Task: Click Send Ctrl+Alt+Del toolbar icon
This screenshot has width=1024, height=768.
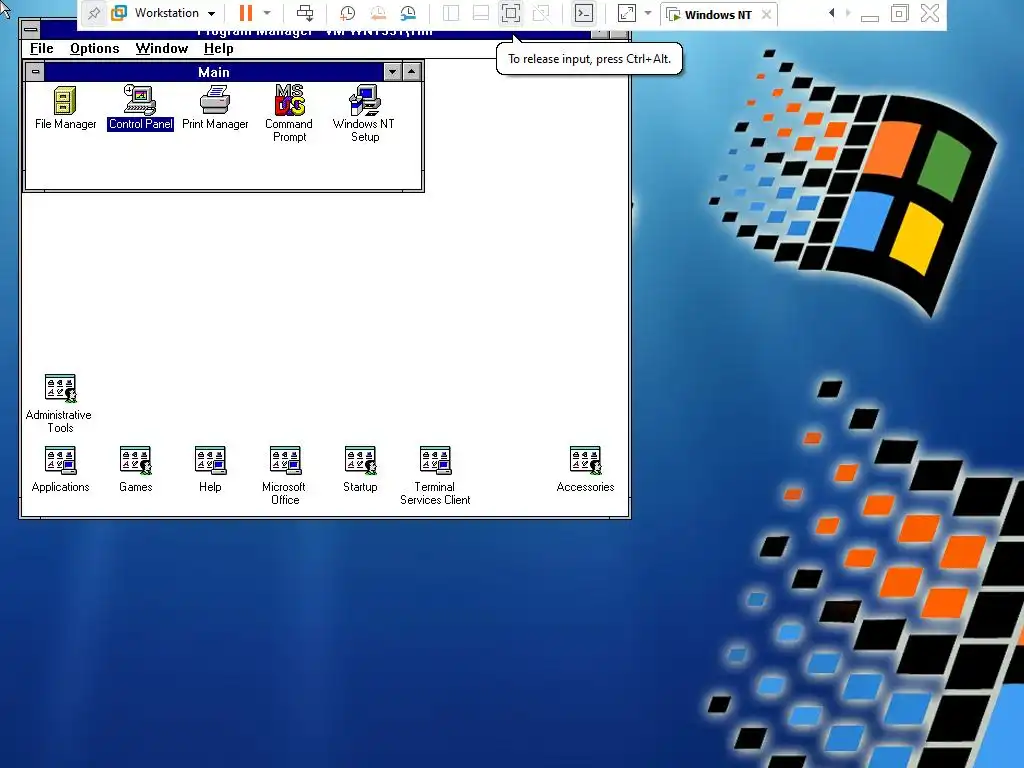Action: 305,13
